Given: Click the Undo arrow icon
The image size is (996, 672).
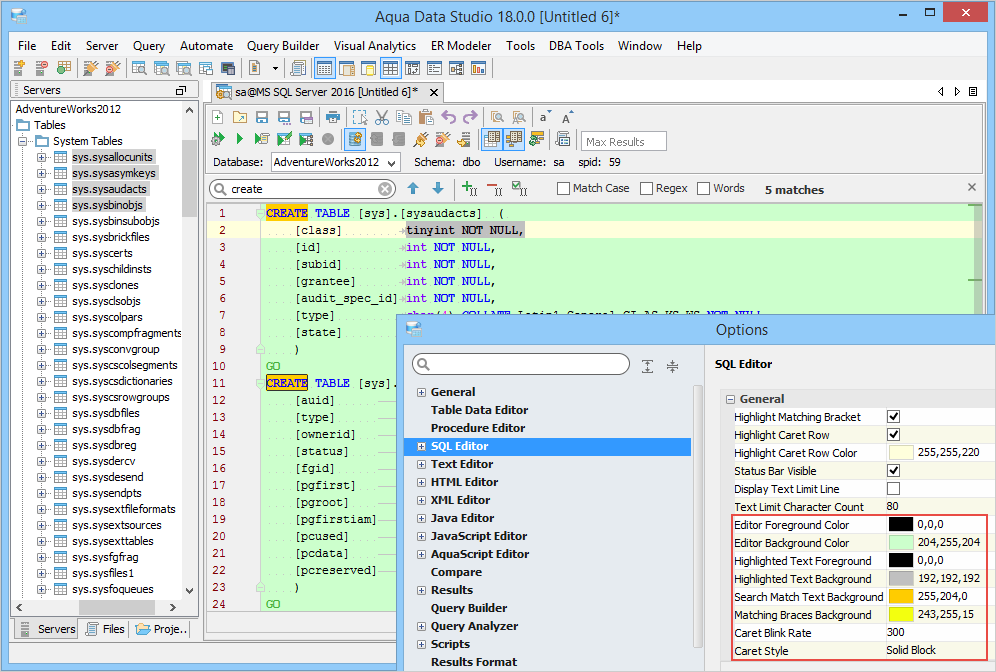Looking at the screenshot, I should (449, 117).
